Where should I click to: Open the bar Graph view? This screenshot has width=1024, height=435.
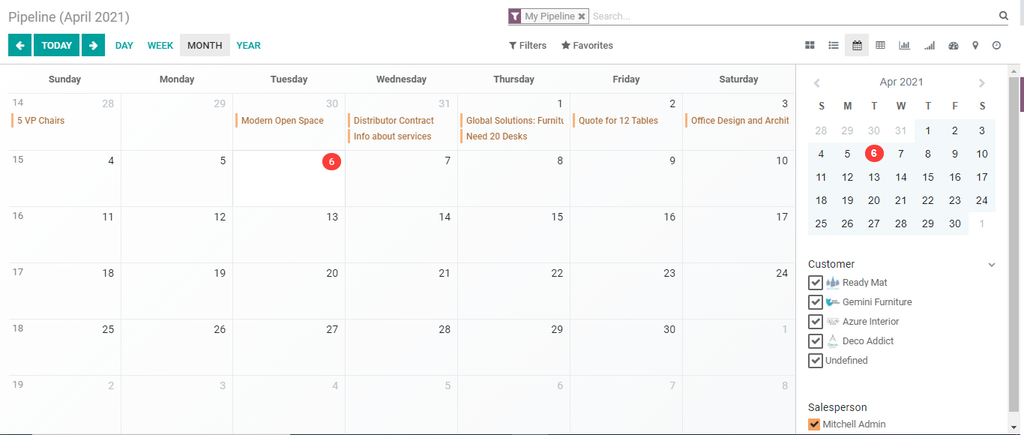tap(904, 45)
